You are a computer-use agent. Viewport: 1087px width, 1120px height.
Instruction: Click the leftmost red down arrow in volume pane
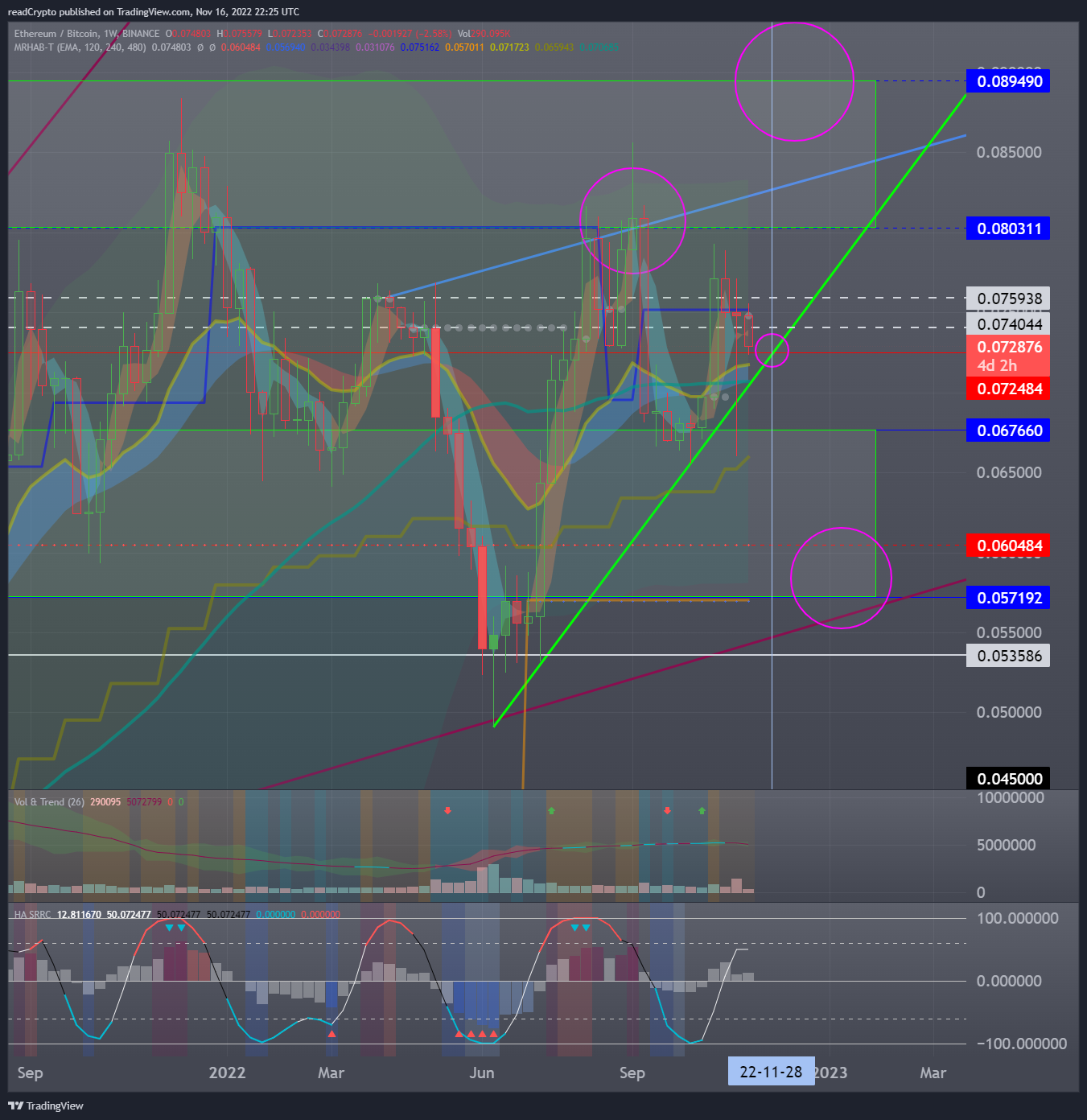click(448, 810)
